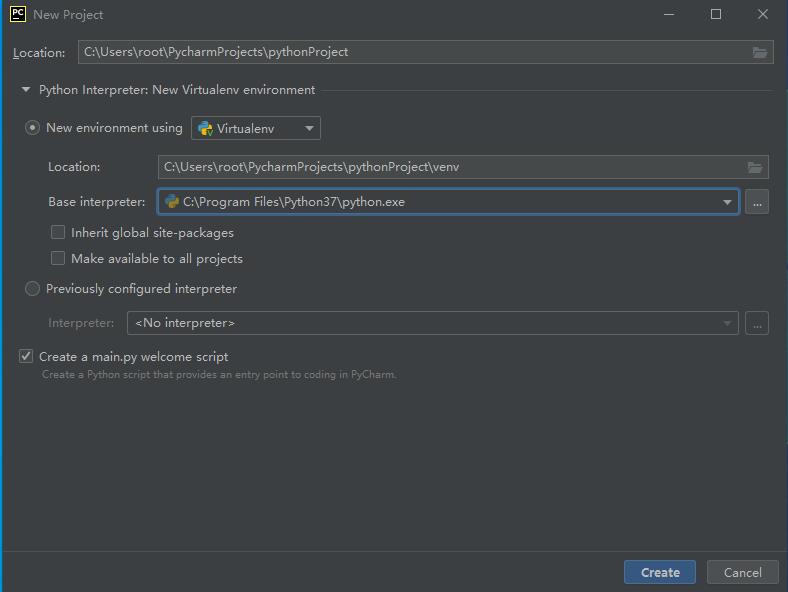The height and width of the screenshot is (592, 788).
Task: Click the PyCharm logo icon in title bar
Action: 17,14
